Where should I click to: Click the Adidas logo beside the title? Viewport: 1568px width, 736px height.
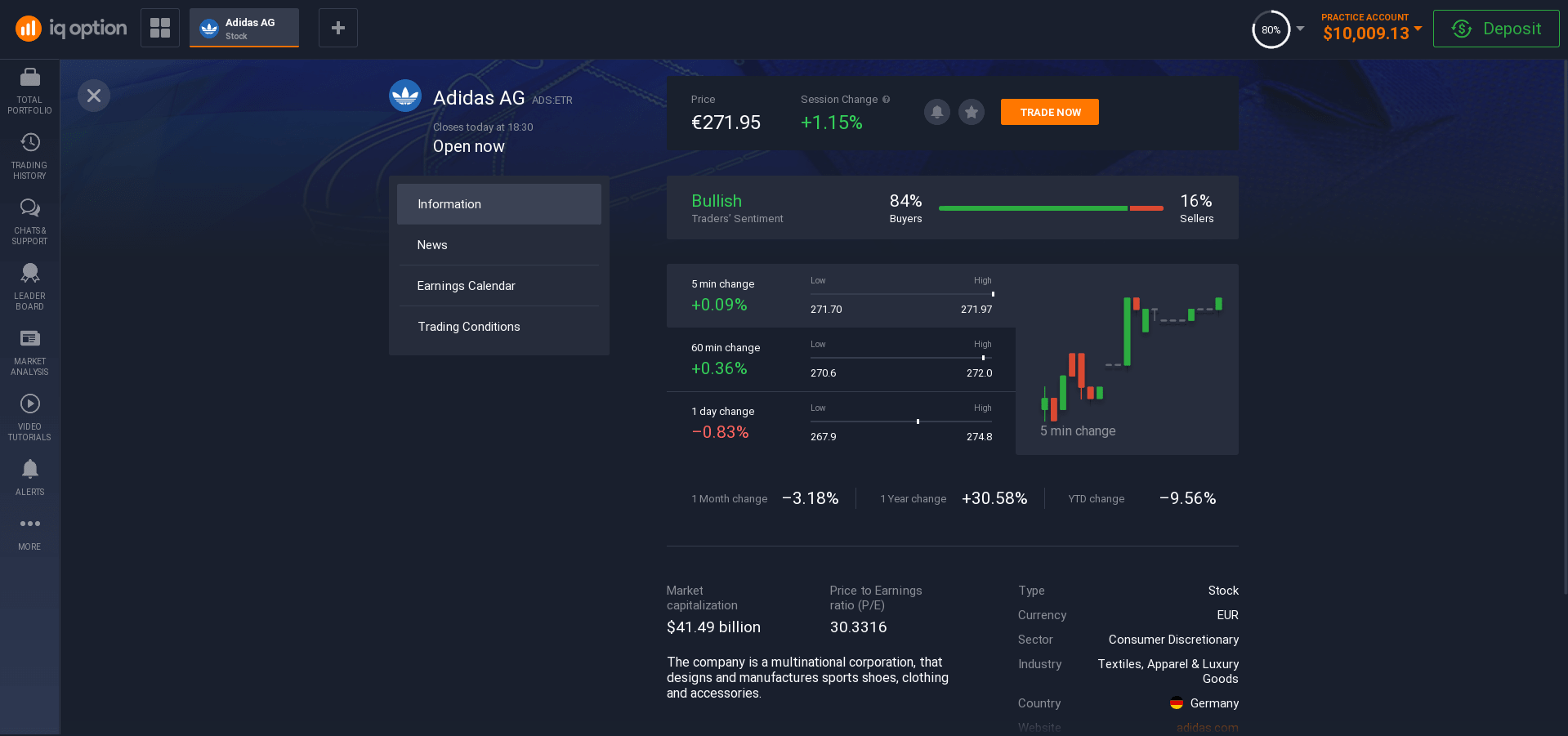(405, 96)
